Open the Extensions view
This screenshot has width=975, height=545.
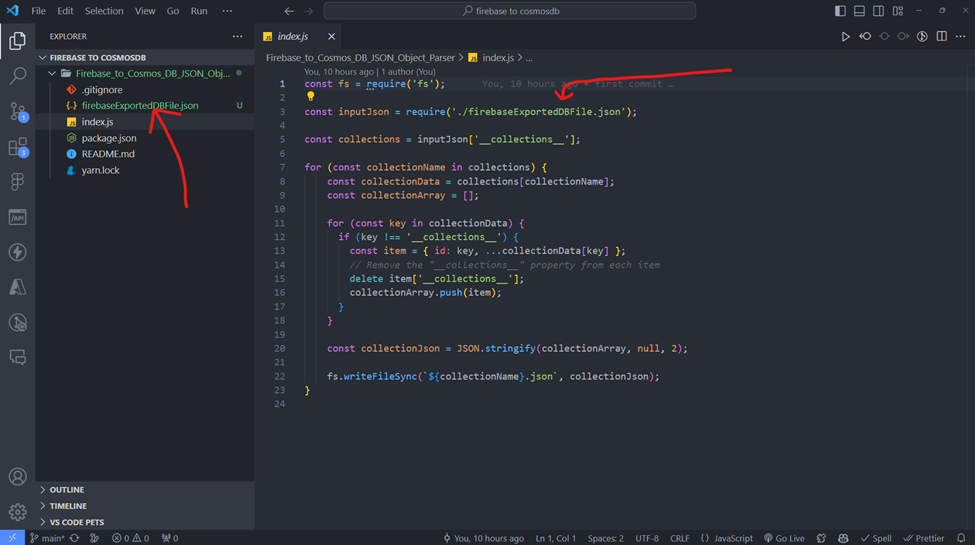click(x=17, y=147)
